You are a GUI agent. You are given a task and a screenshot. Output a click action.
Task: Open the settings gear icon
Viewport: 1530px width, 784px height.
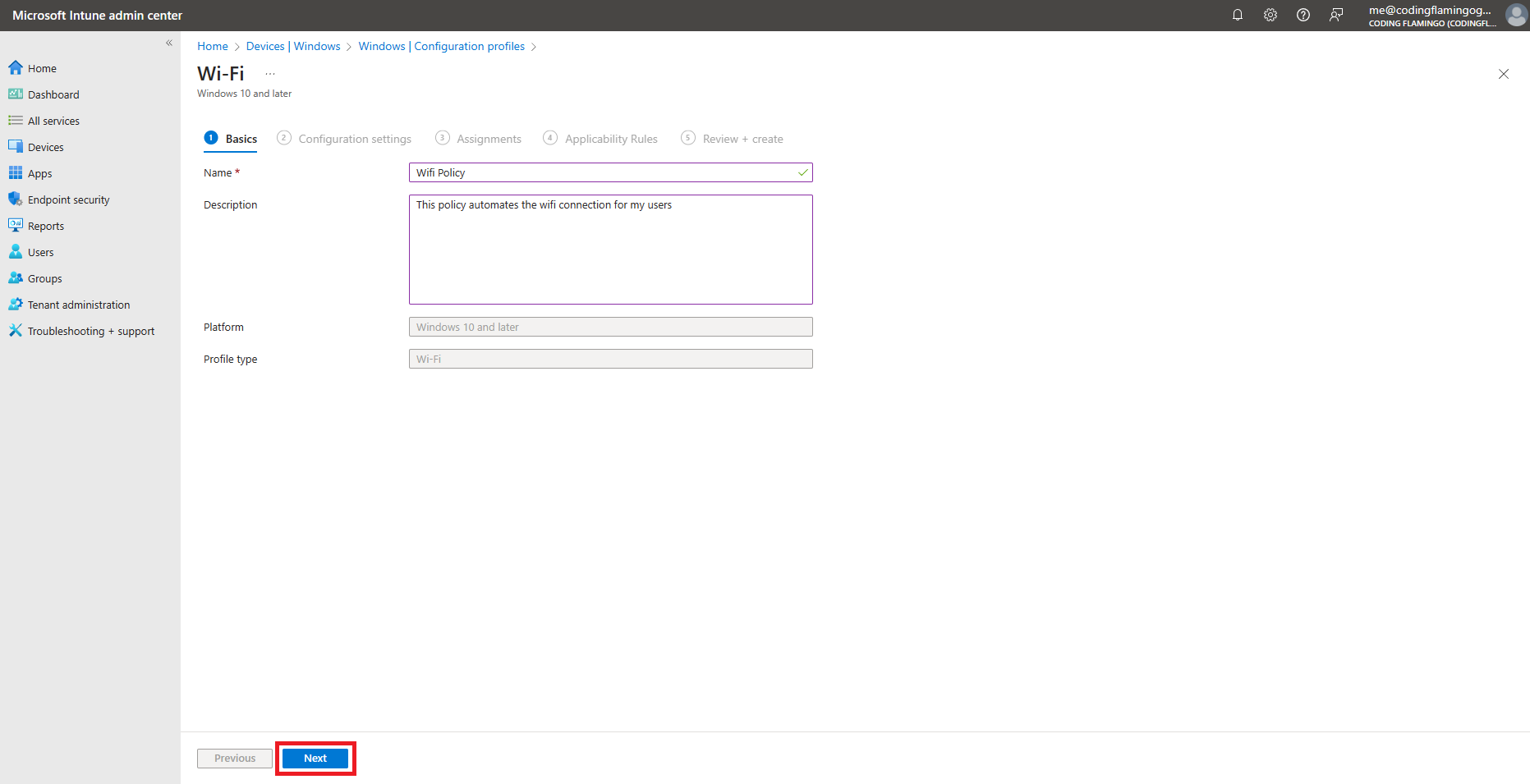pyautogui.click(x=1270, y=15)
